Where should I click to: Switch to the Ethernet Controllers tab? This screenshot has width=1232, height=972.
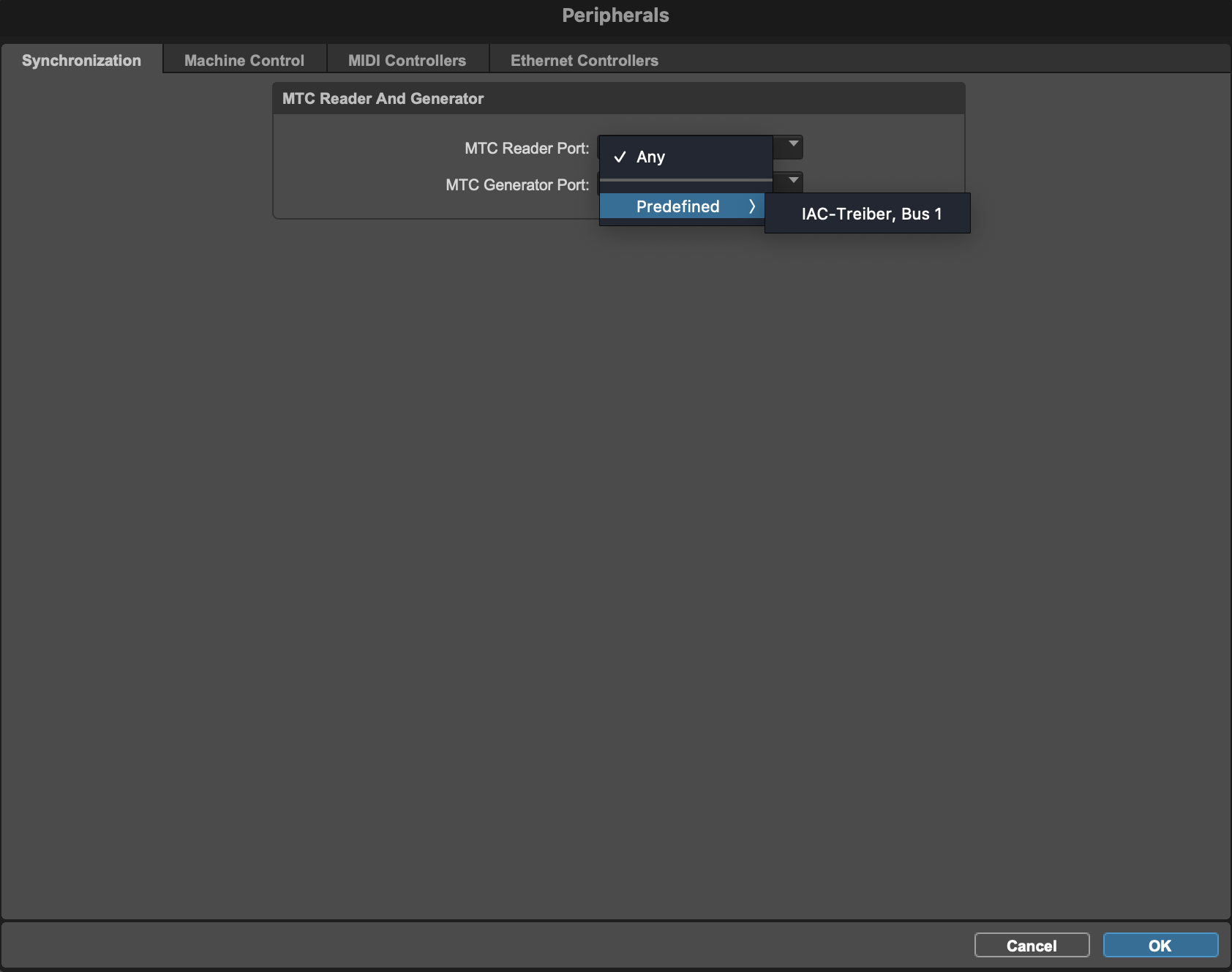coord(584,59)
